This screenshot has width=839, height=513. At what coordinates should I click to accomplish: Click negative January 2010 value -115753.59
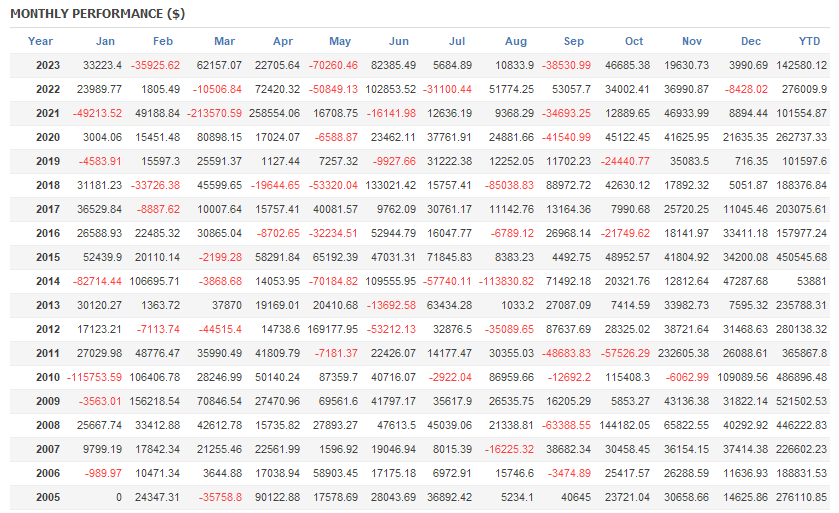(94, 377)
